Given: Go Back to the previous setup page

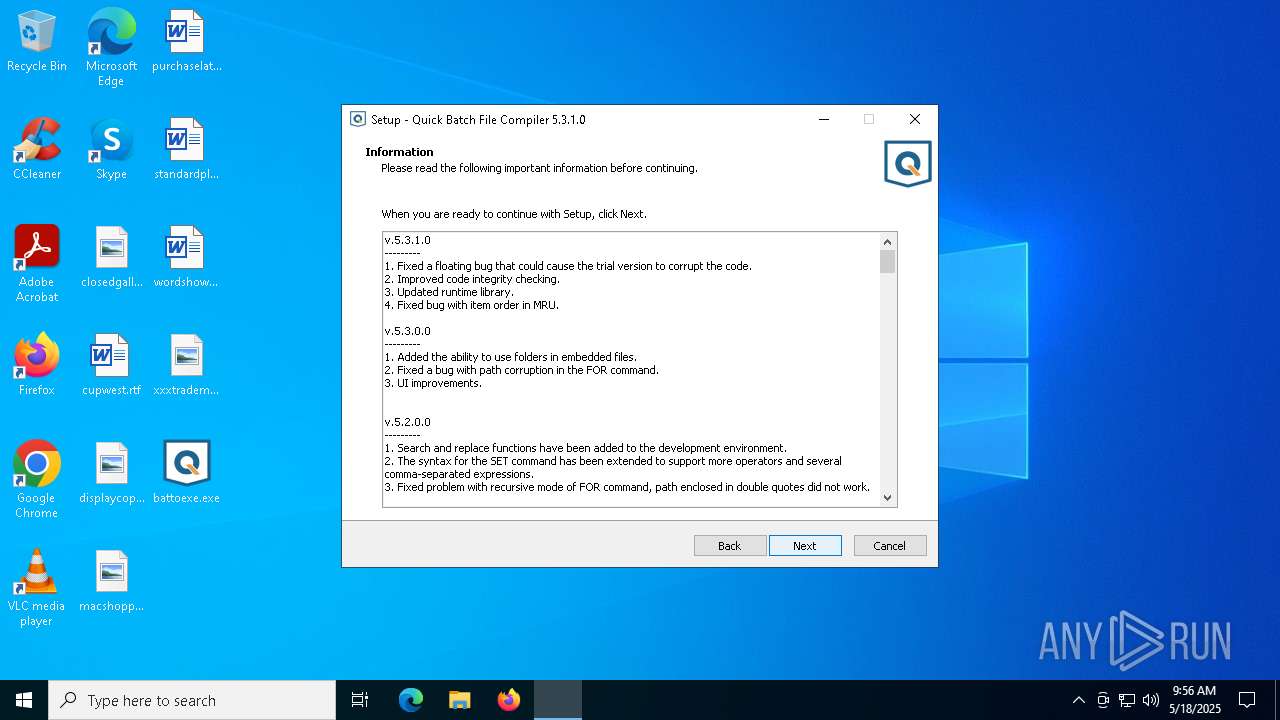Looking at the screenshot, I should point(730,546).
